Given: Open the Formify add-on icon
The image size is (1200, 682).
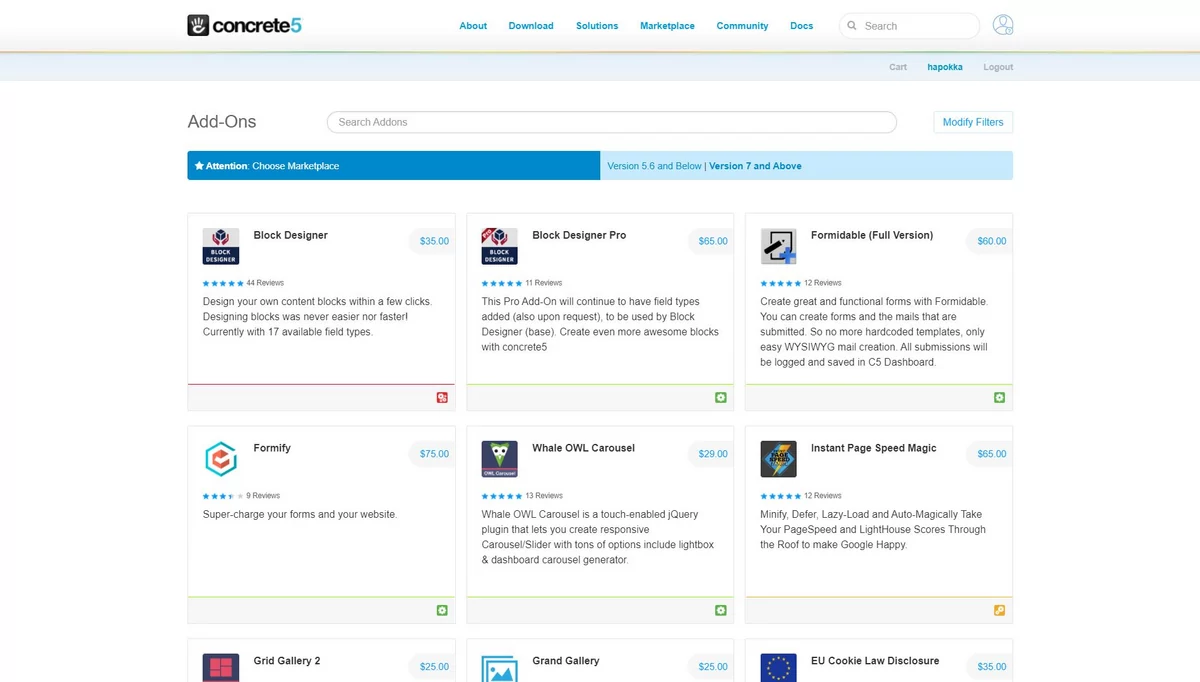Looking at the screenshot, I should [221, 459].
